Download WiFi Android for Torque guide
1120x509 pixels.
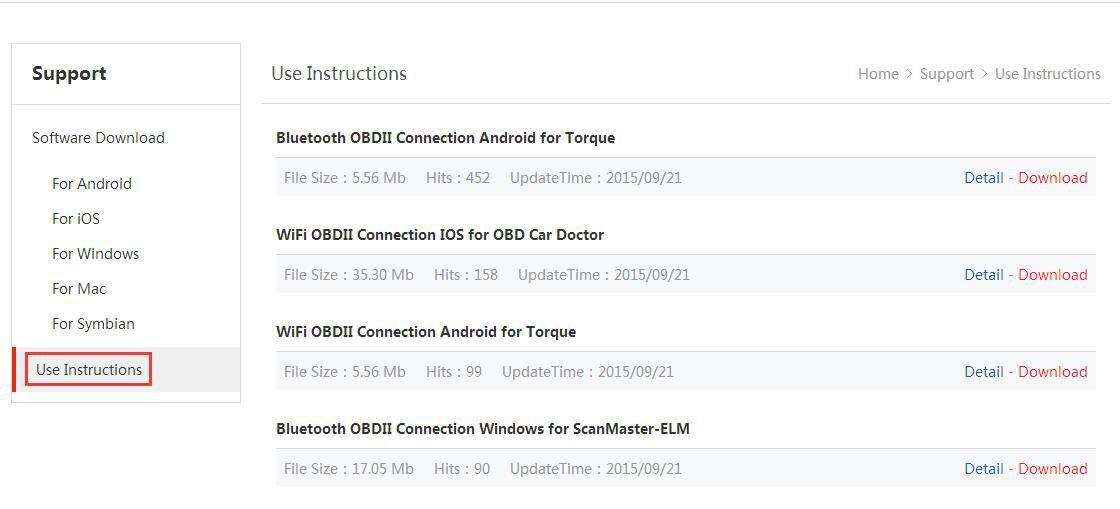pyautogui.click(x=1052, y=372)
